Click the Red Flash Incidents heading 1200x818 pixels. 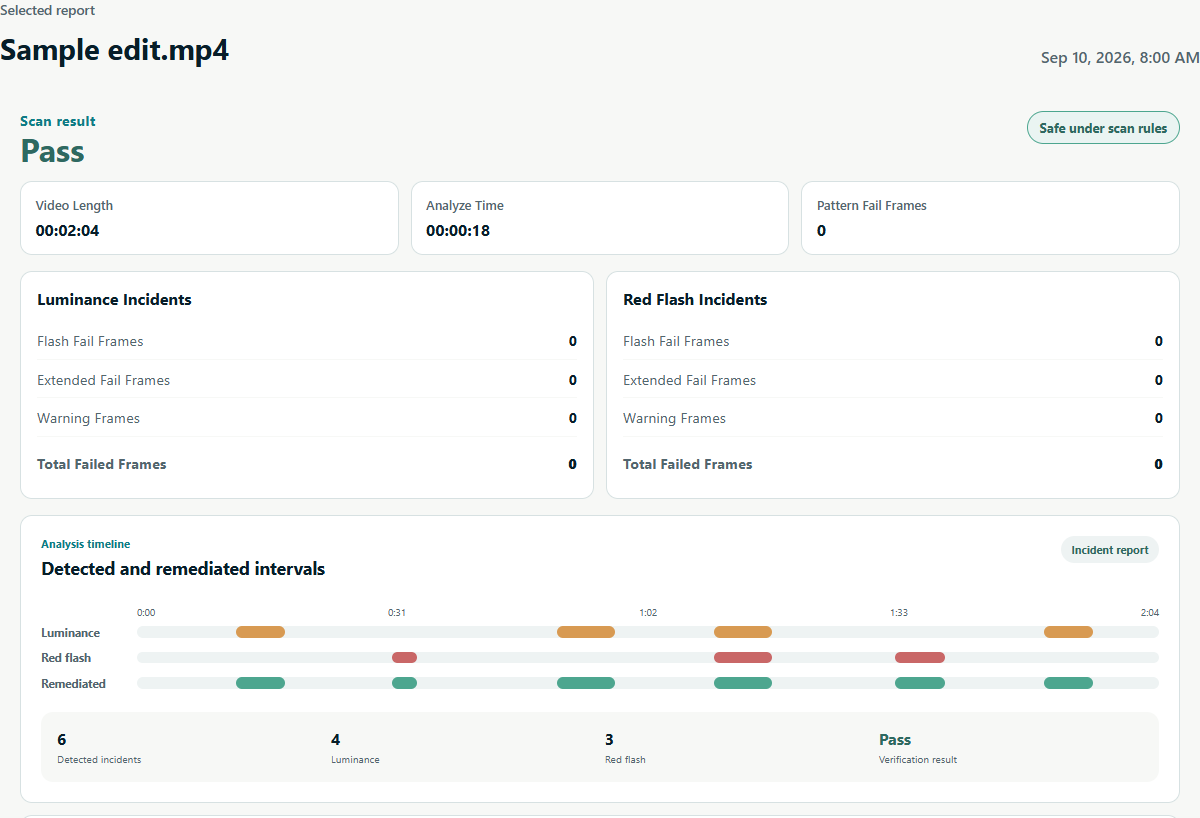pos(695,300)
